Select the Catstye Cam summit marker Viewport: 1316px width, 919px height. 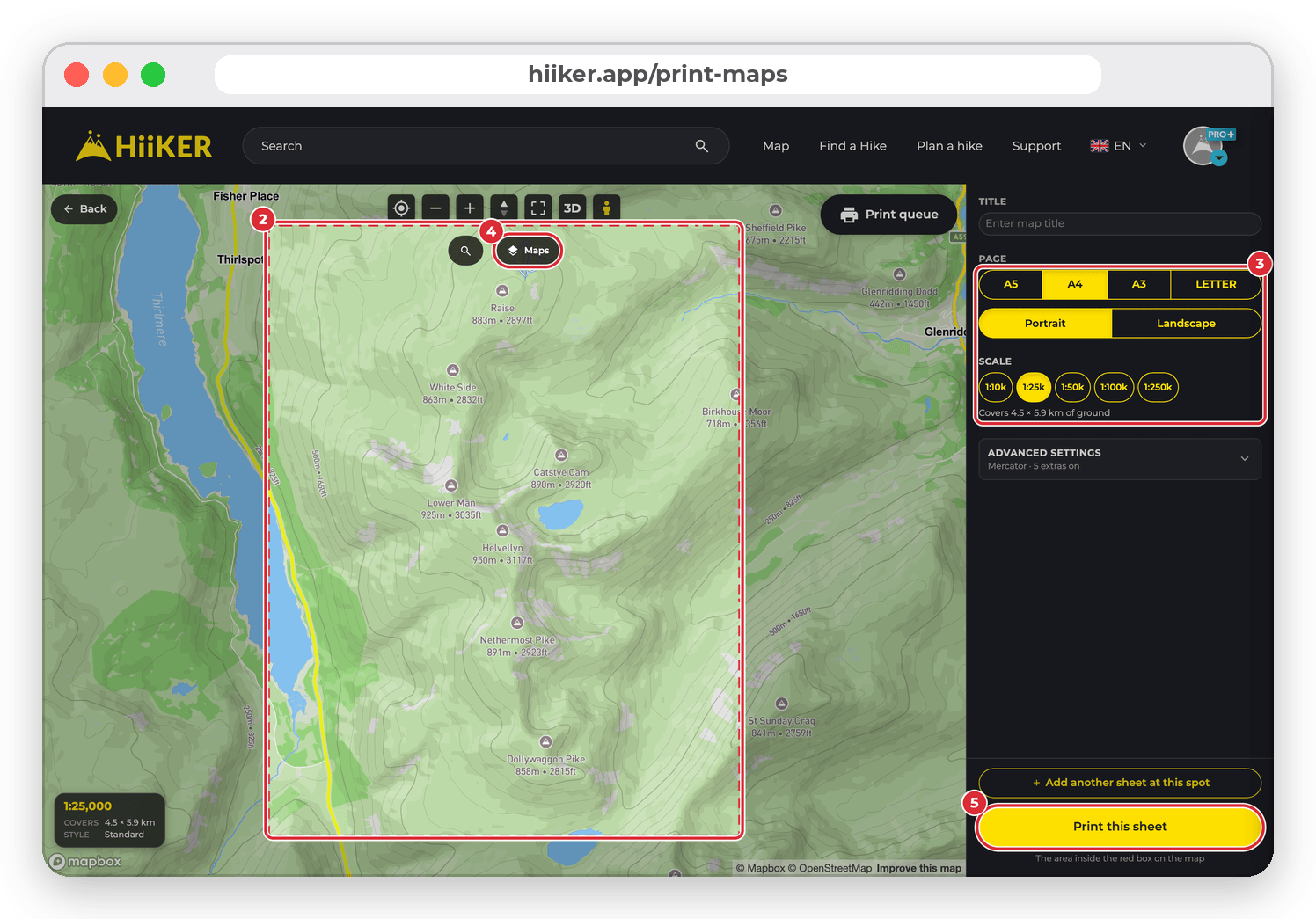561,455
